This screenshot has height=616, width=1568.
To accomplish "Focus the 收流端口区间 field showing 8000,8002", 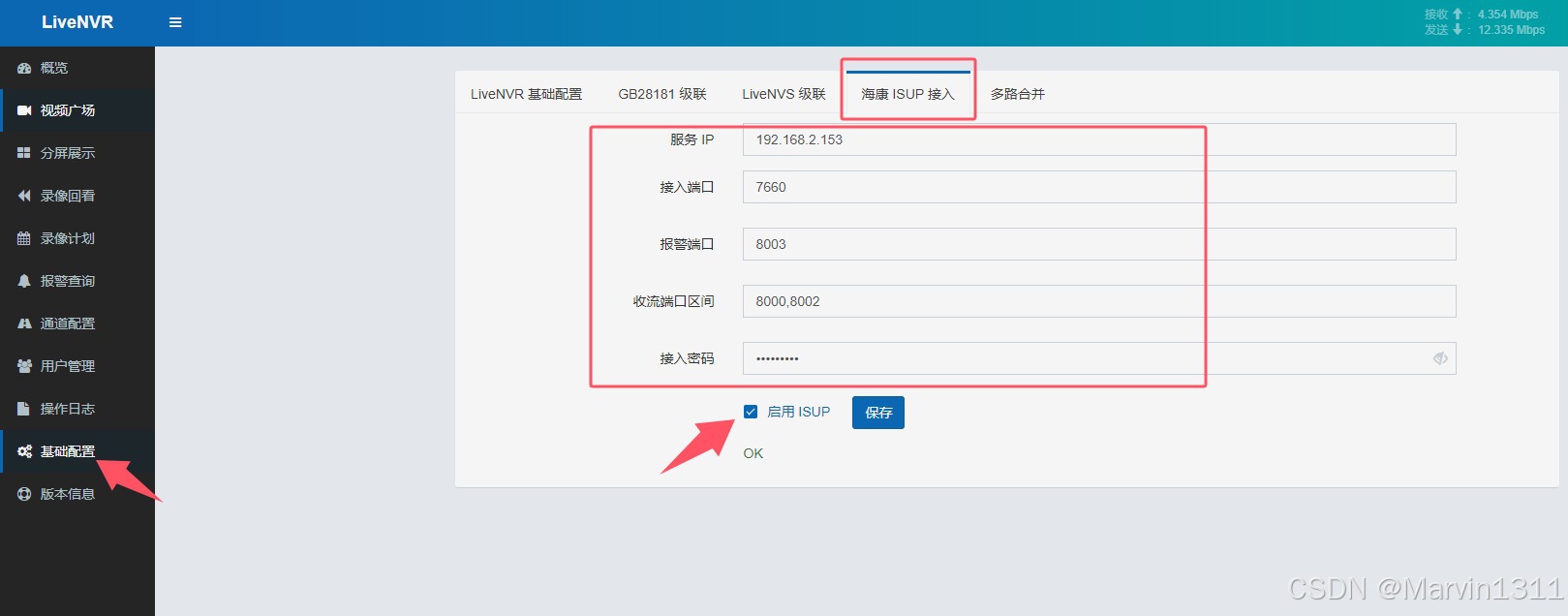I will tap(1099, 301).
